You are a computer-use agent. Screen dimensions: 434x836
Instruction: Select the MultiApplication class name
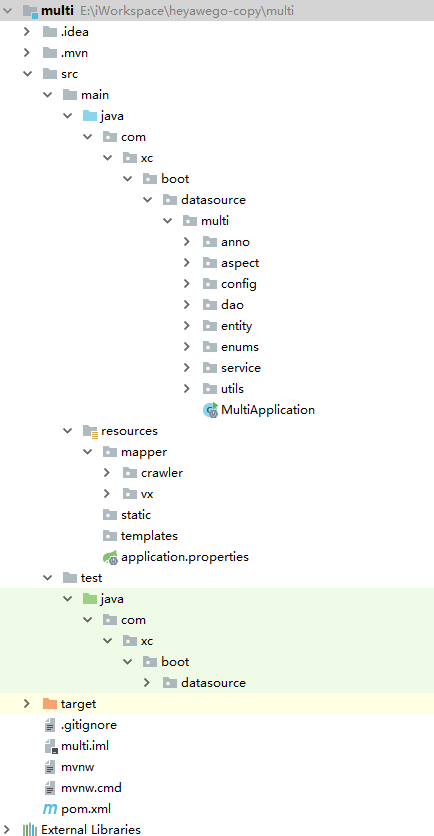[268, 410]
